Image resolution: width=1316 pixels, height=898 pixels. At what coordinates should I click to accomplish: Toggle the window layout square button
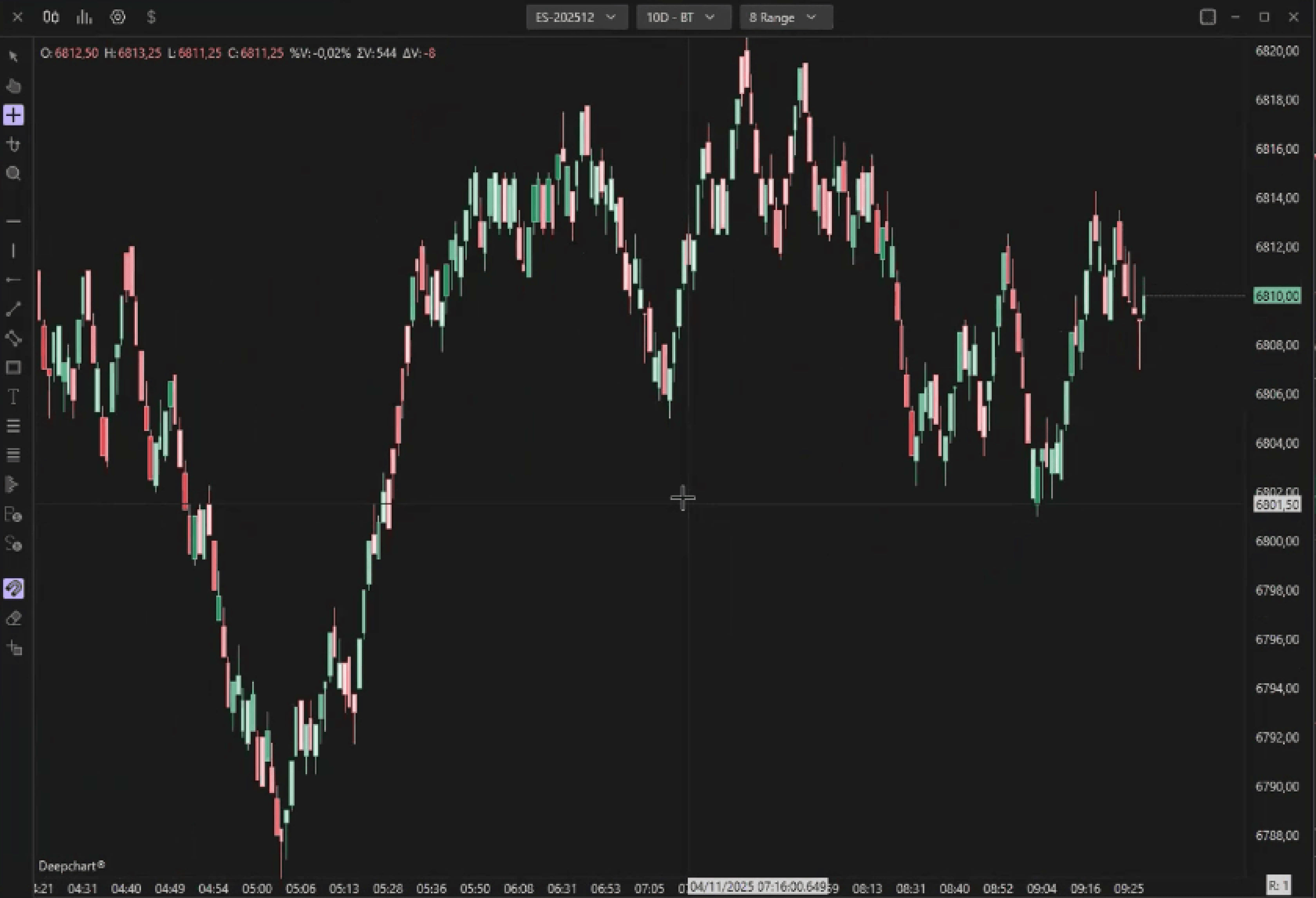click(1207, 17)
